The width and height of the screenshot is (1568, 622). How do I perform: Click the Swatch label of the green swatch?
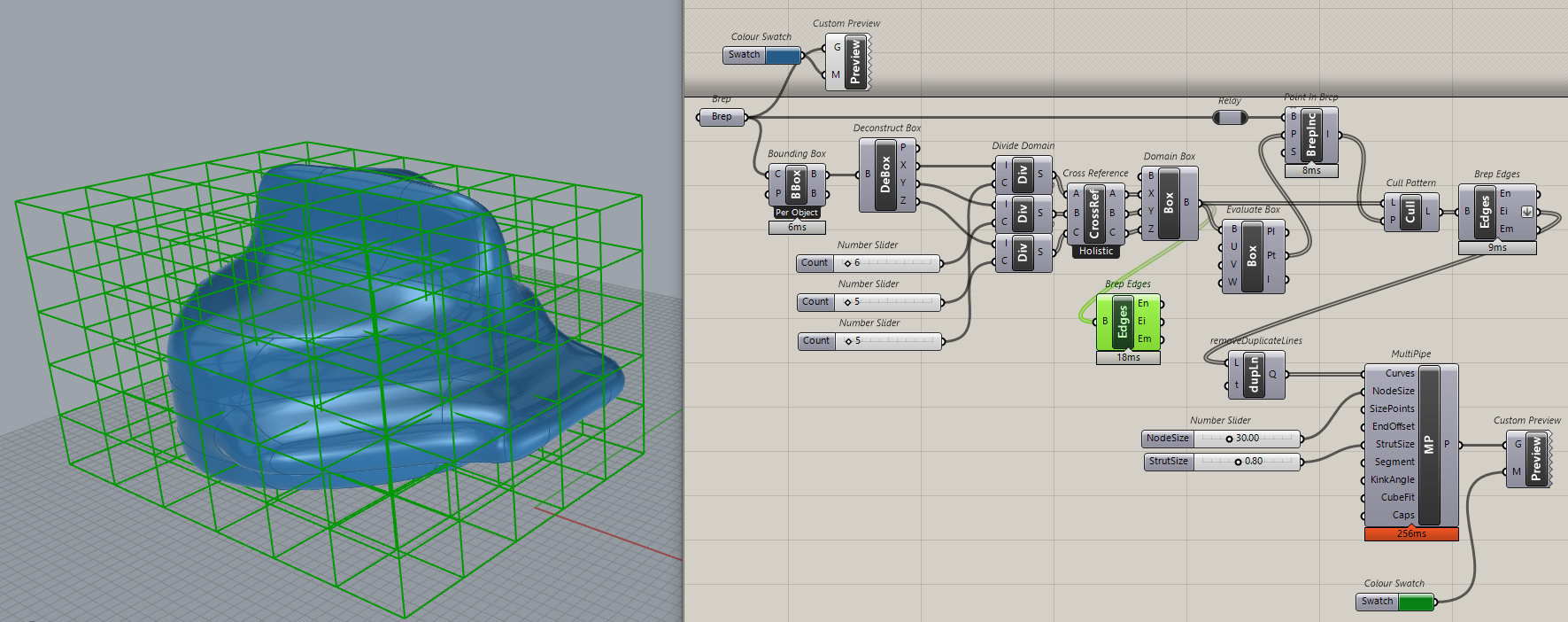tap(1378, 602)
